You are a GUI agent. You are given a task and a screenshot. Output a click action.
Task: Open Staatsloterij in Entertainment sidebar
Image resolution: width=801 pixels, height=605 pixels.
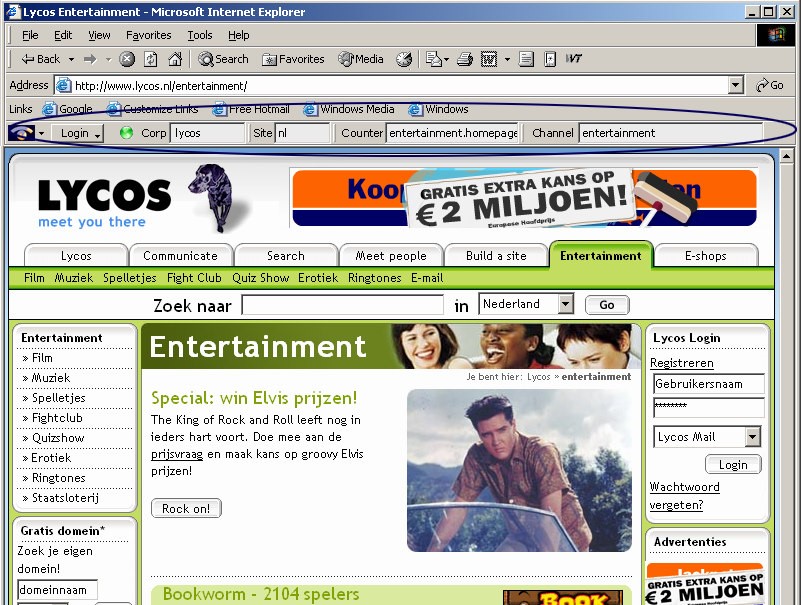tap(65, 498)
